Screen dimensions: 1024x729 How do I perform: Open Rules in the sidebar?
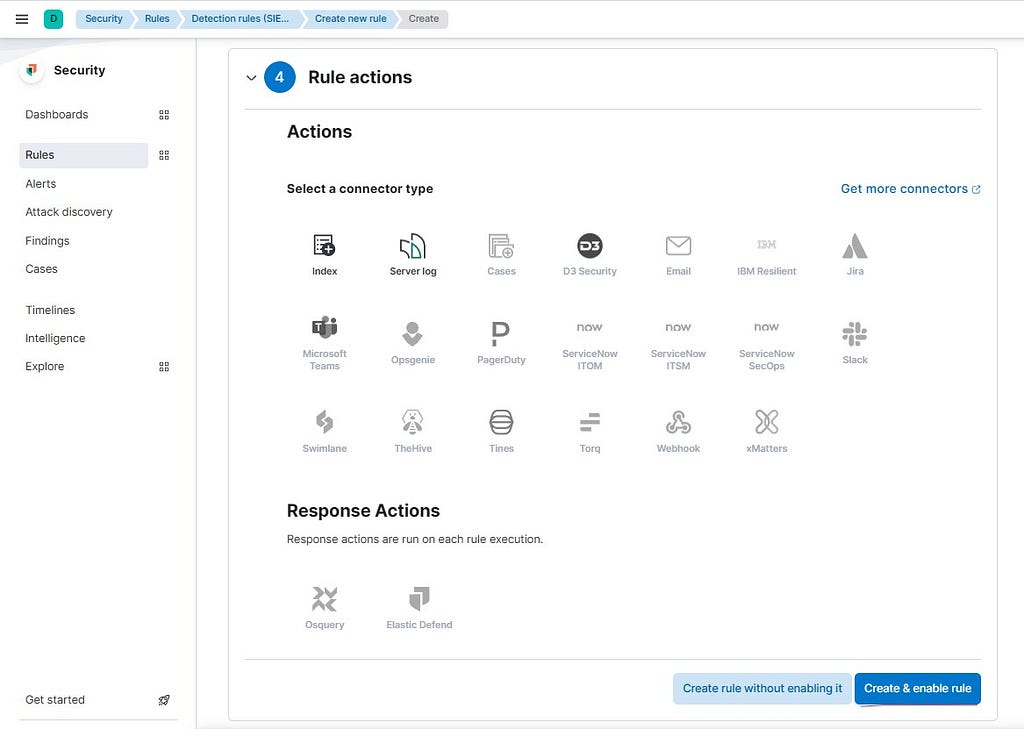pos(84,155)
